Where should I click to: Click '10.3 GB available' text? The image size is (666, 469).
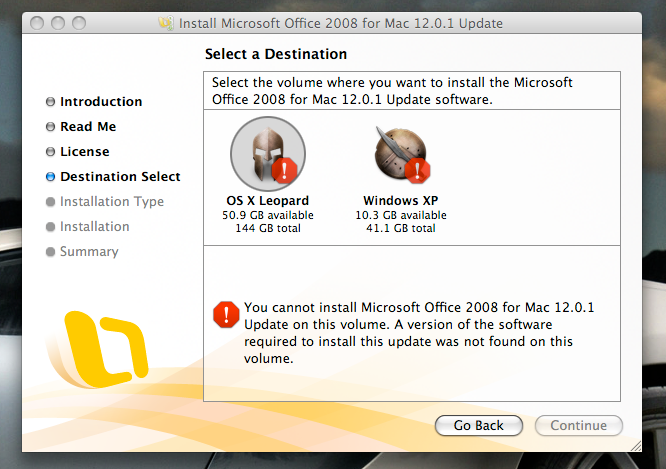point(401,215)
